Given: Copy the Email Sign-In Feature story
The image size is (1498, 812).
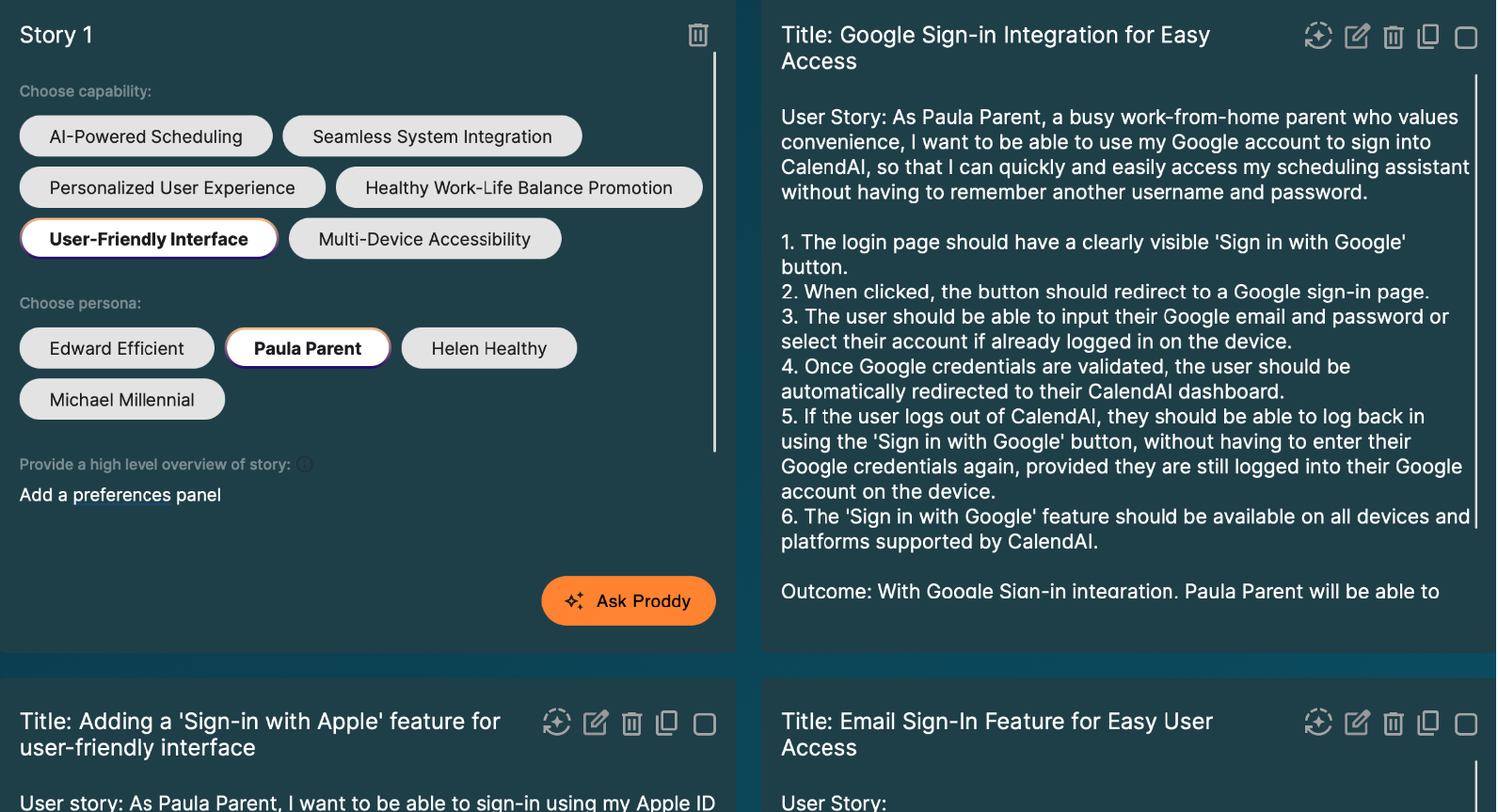Looking at the screenshot, I should click(1428, 724).
